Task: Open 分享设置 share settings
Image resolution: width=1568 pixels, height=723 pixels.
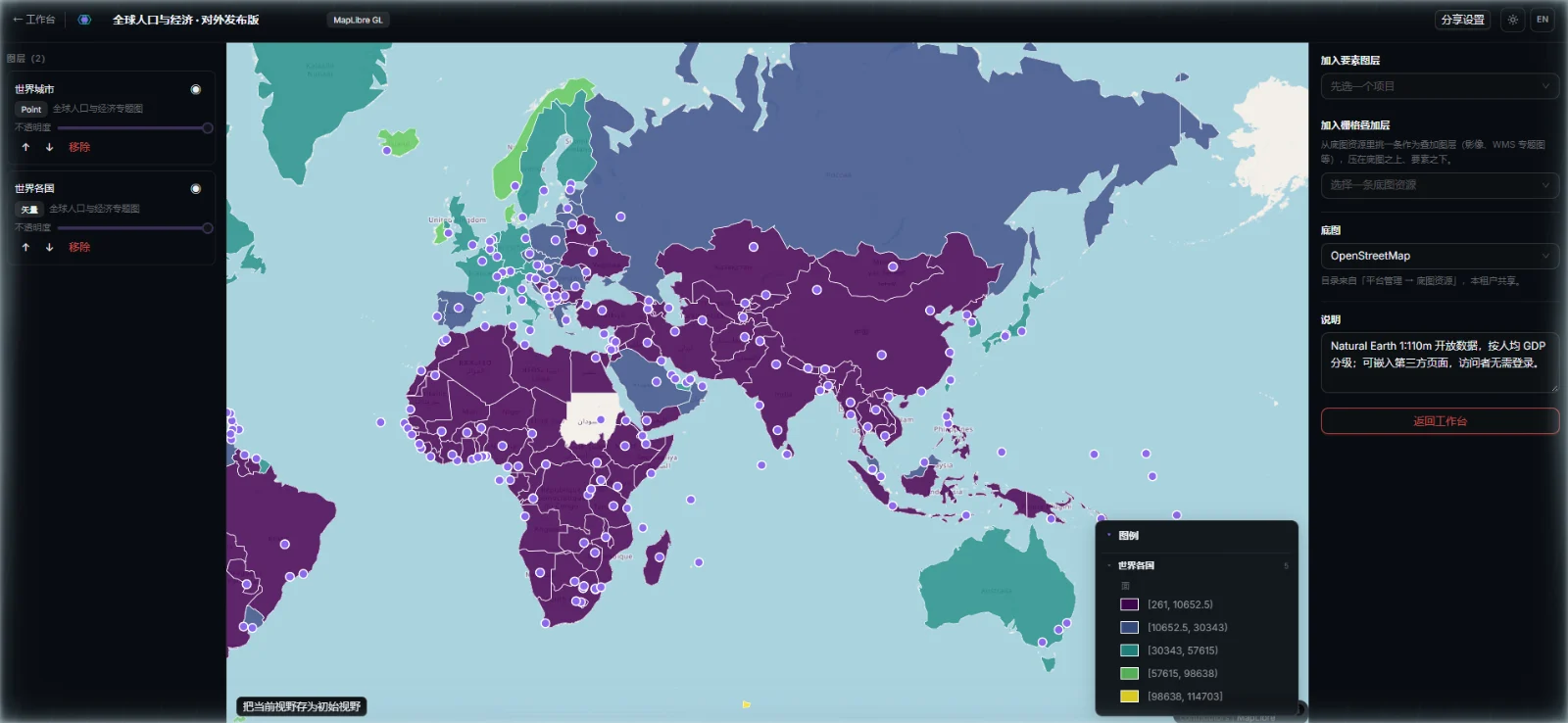Action: tap(1462, 20)
